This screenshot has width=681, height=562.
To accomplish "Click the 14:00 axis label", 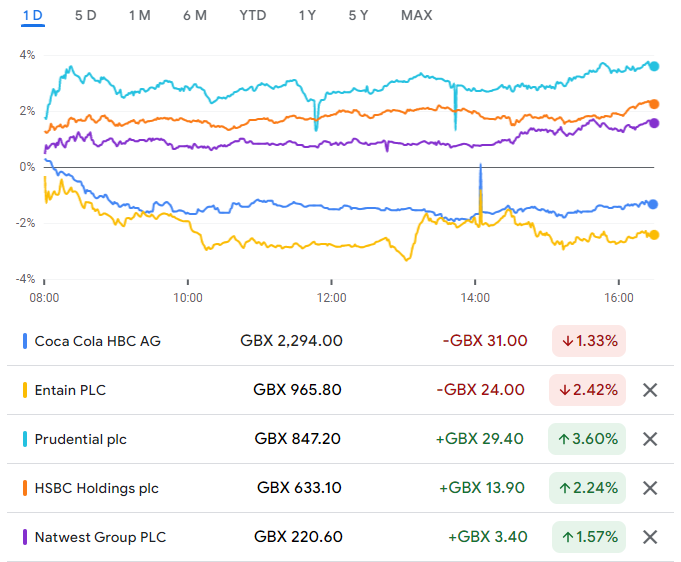I will (x=475, y=298).
